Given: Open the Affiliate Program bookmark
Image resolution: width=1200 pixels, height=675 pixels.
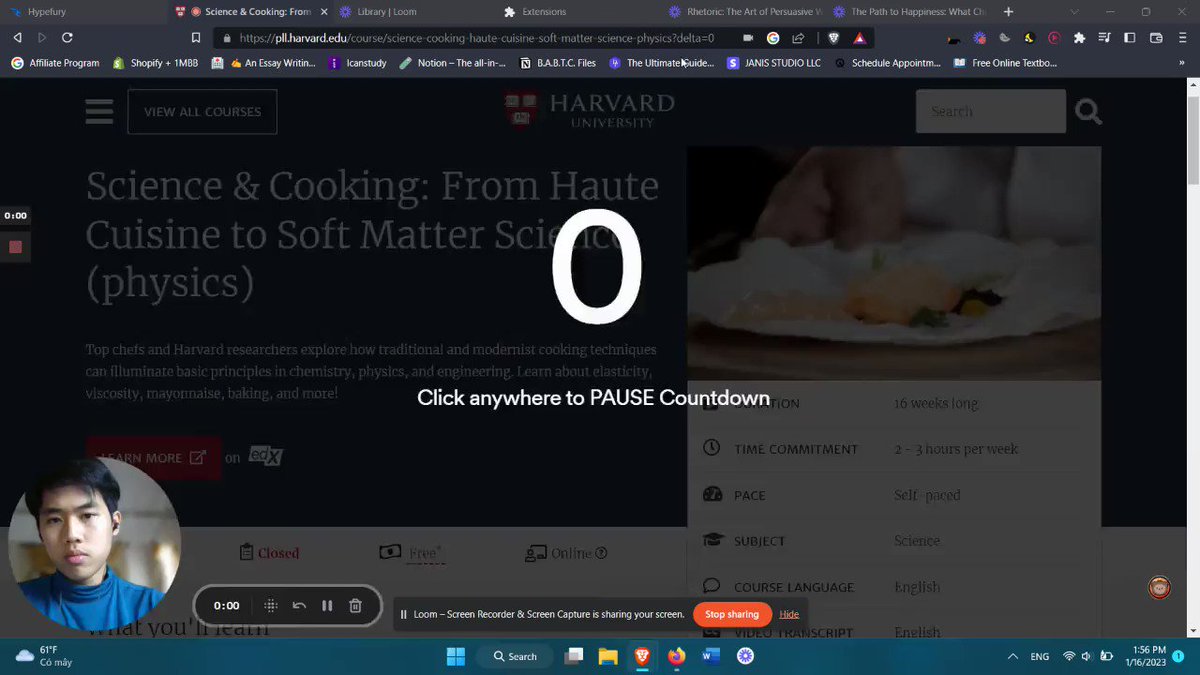Looking at the screenshot, I should click(56, 63).
